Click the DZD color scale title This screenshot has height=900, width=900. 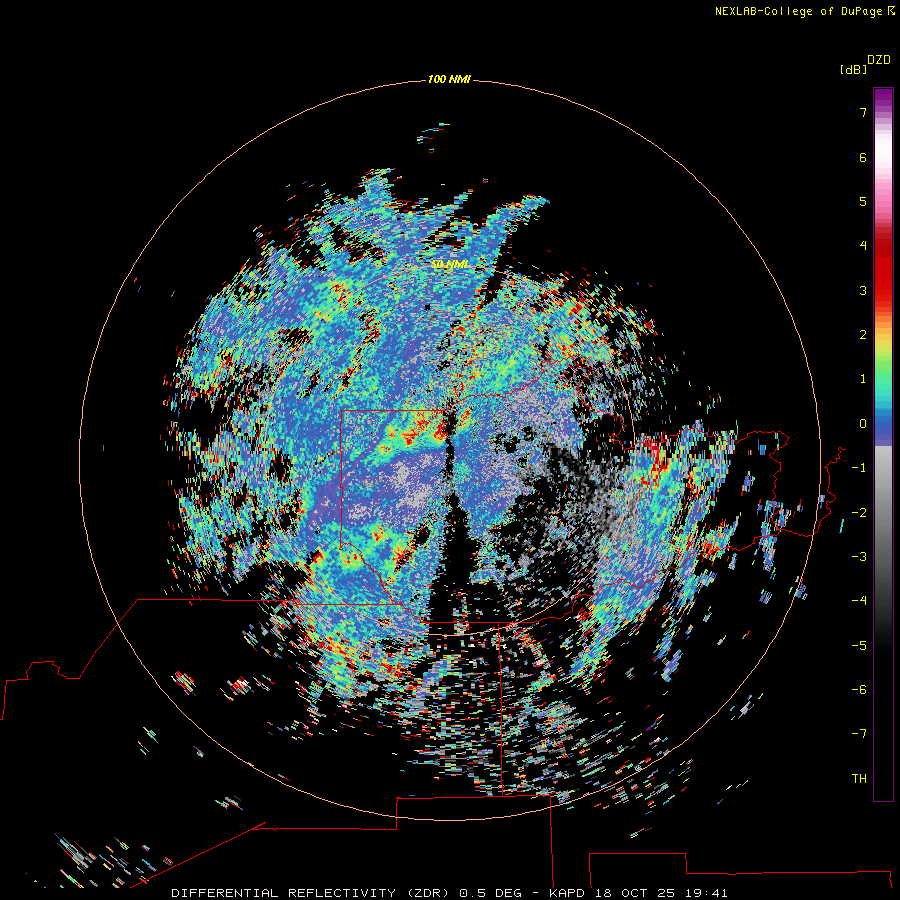tap(879, 60)
